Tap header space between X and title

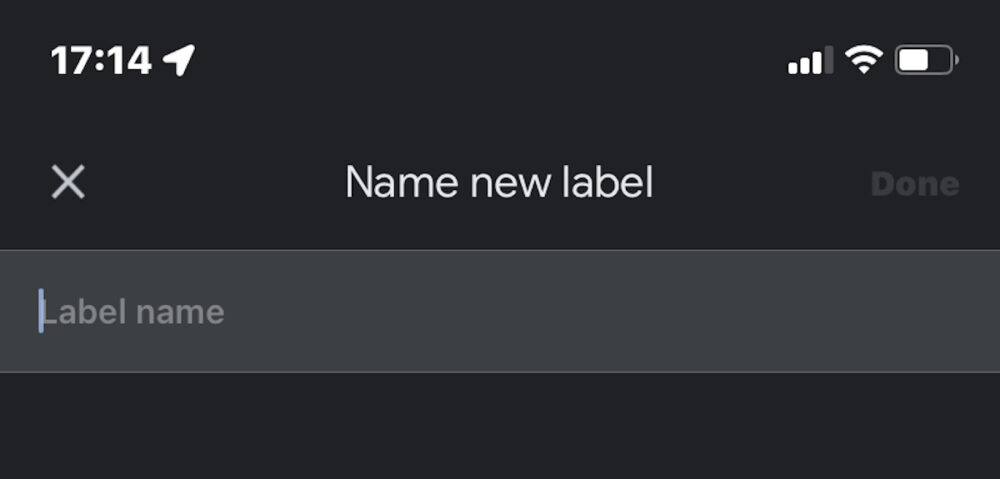pyautogui.click(x=210, y=183)
